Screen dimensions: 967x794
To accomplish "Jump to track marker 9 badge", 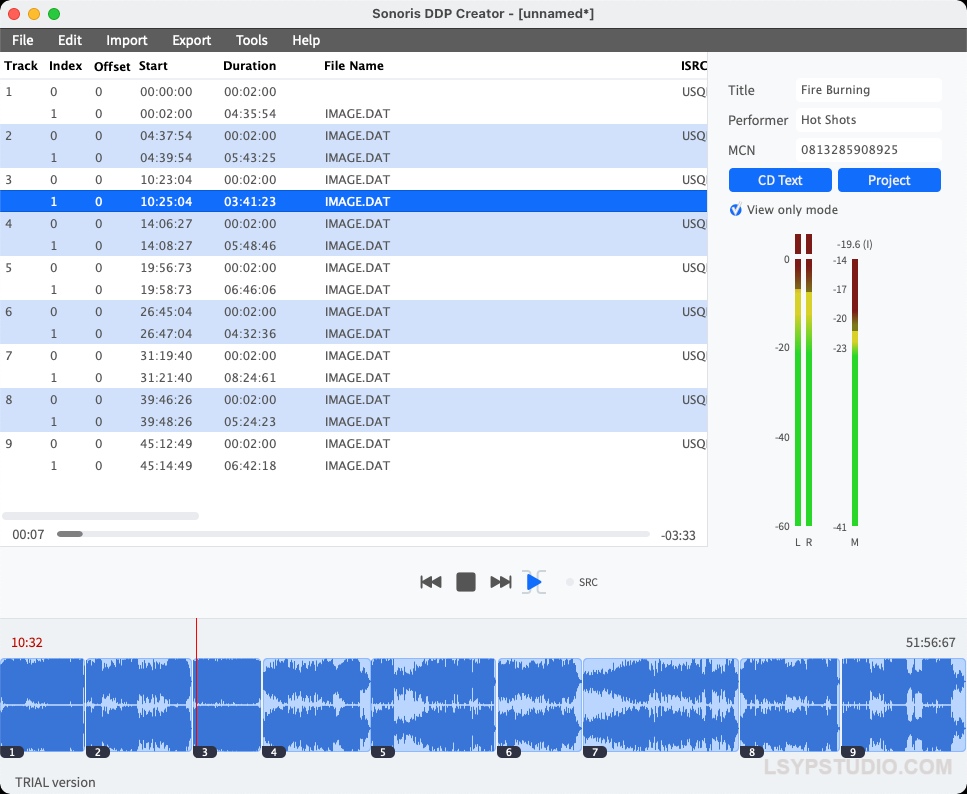I will pyautogui.click(x=853, y=752).
